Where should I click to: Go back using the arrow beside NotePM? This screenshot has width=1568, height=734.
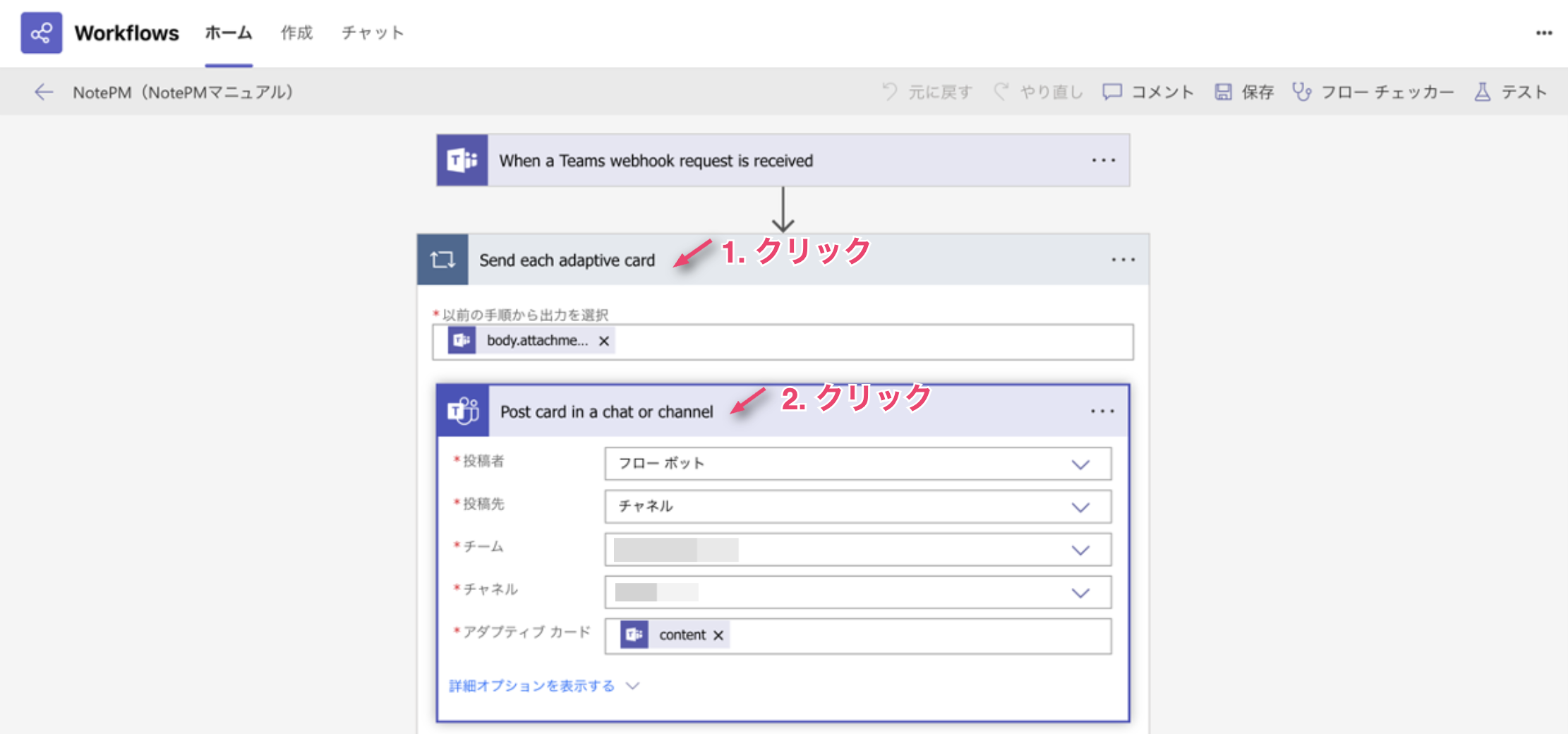click(x=44, y=91)
